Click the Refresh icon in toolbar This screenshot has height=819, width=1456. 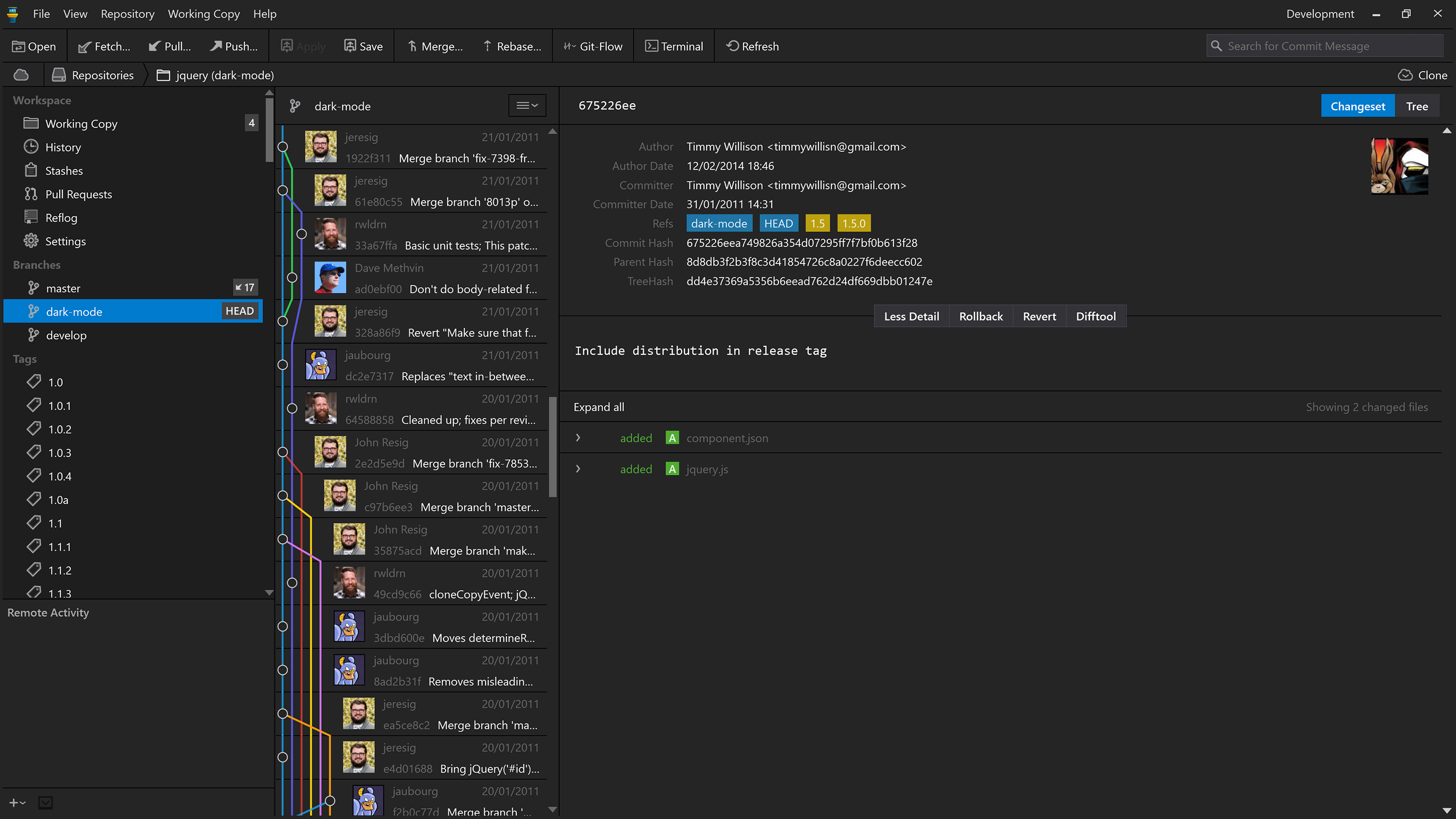[733, 46]
